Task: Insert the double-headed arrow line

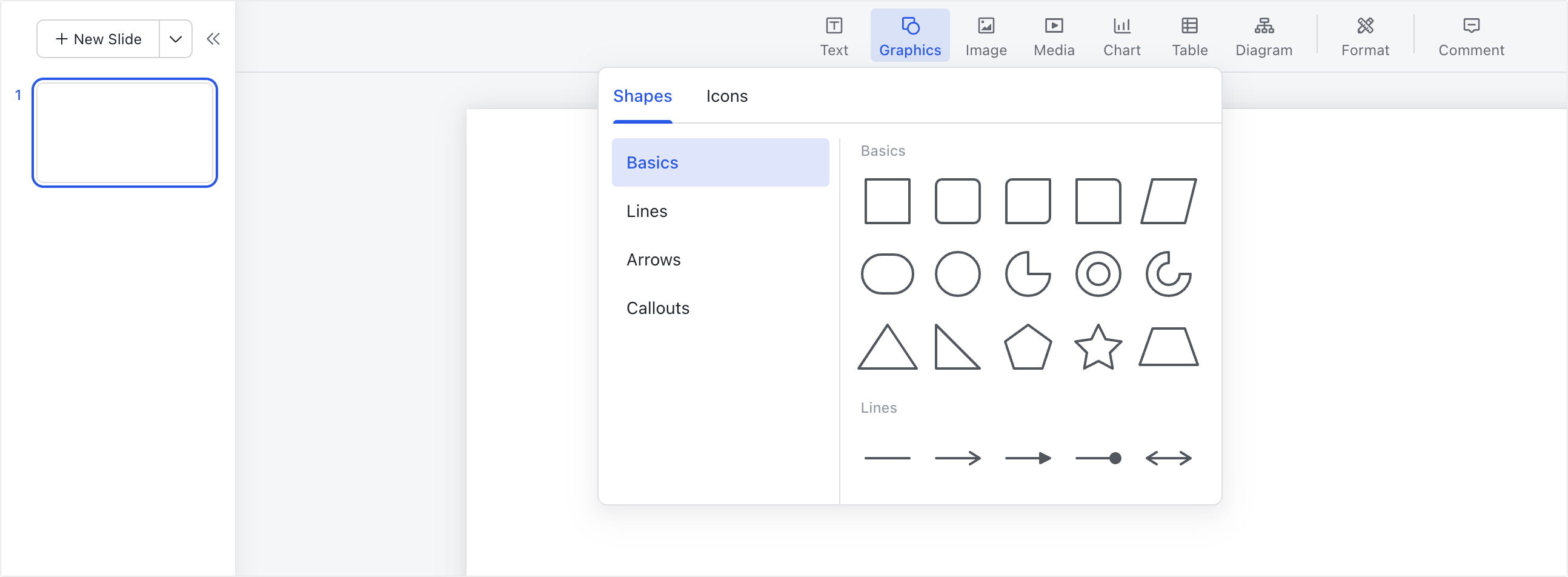Action: click(1168, 458)
